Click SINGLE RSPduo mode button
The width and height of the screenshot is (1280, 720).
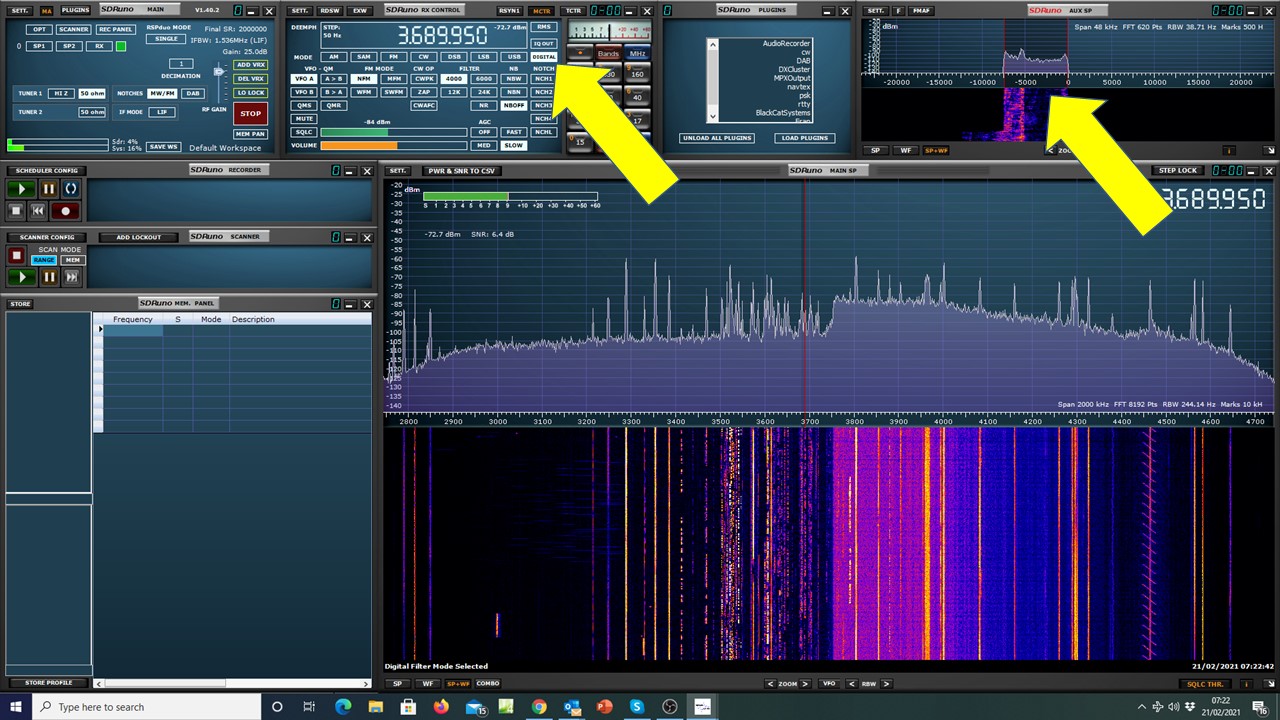tap(165, 39)
